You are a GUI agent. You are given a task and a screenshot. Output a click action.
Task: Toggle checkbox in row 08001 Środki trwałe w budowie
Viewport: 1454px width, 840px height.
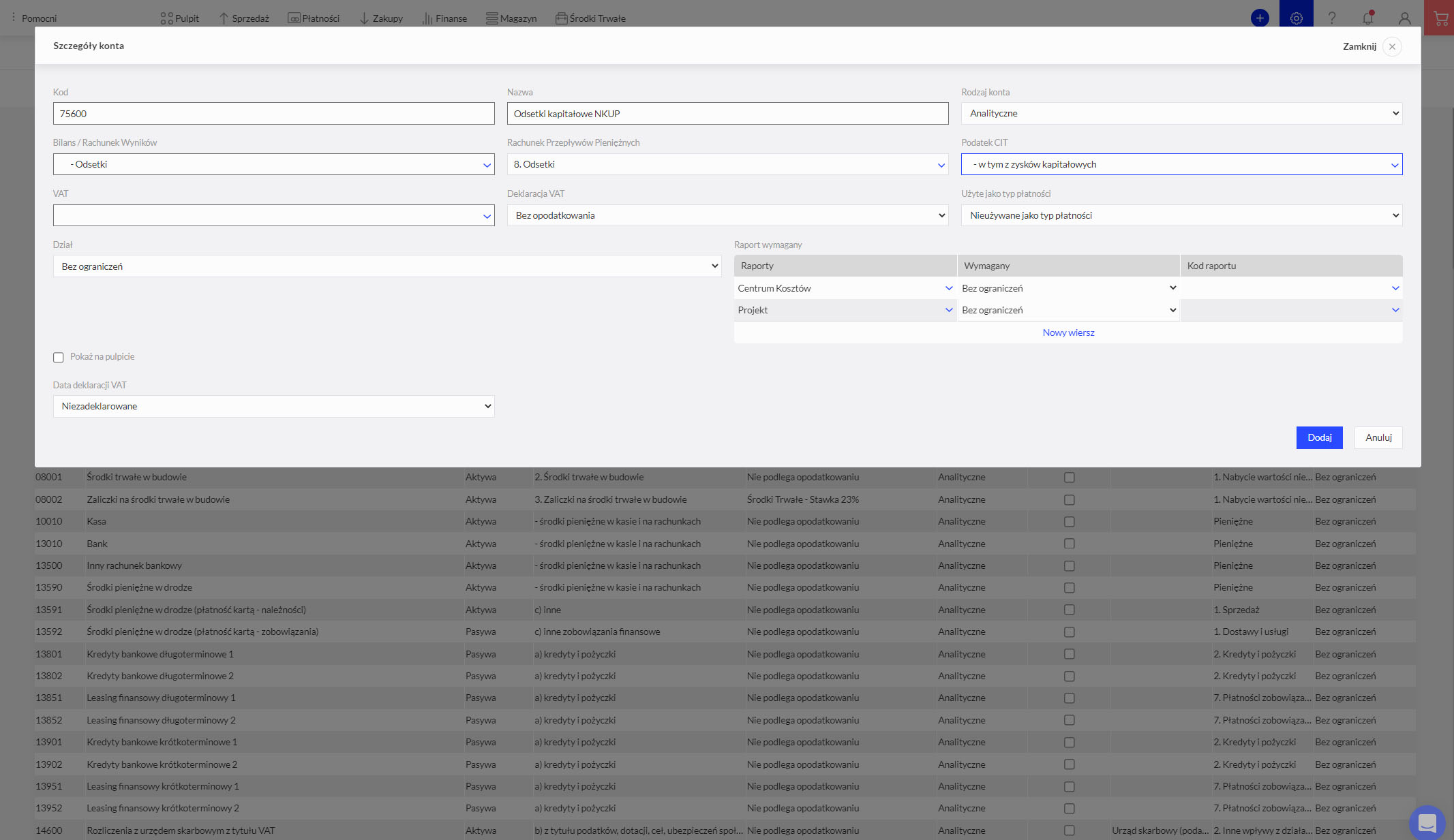[x=1069, y=478]
